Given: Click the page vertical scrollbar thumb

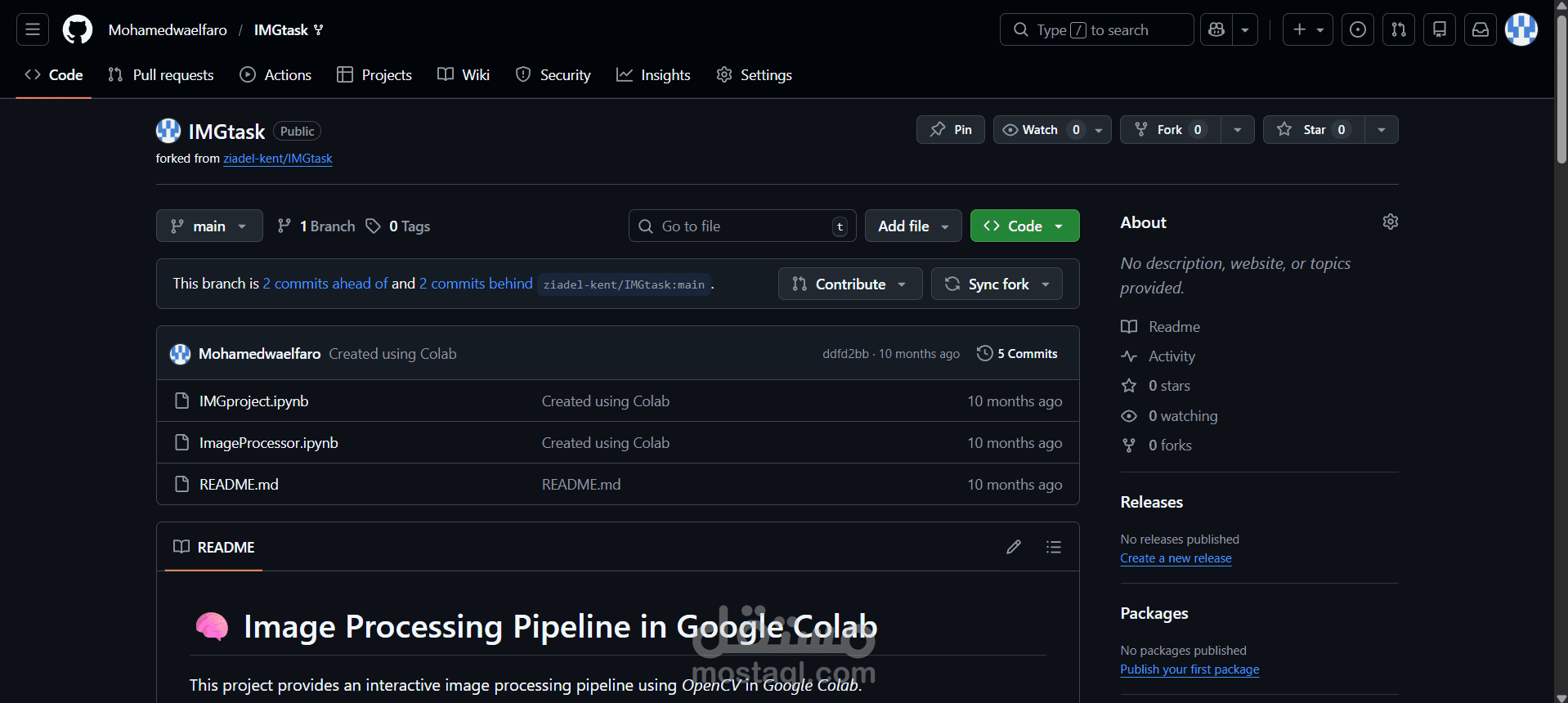Looking at the screenshot, I should click(x=1561, y=90).
